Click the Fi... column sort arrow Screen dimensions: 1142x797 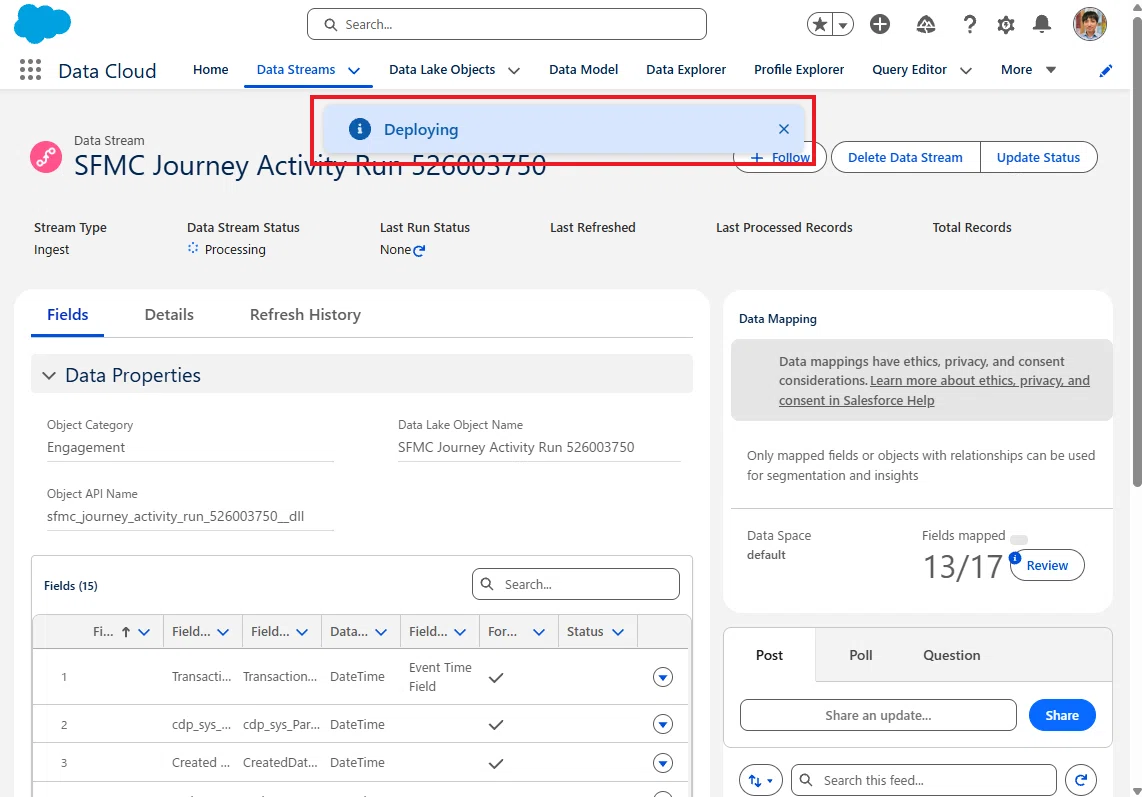(x=126, y=632)
